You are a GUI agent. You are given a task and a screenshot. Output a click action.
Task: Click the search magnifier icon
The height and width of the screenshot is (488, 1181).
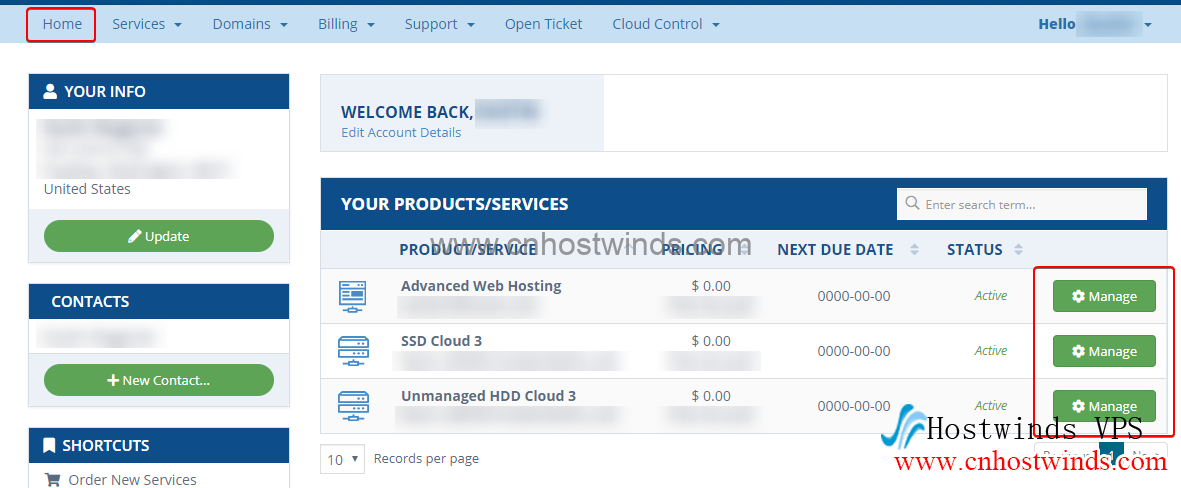click(x=912, y=204)
